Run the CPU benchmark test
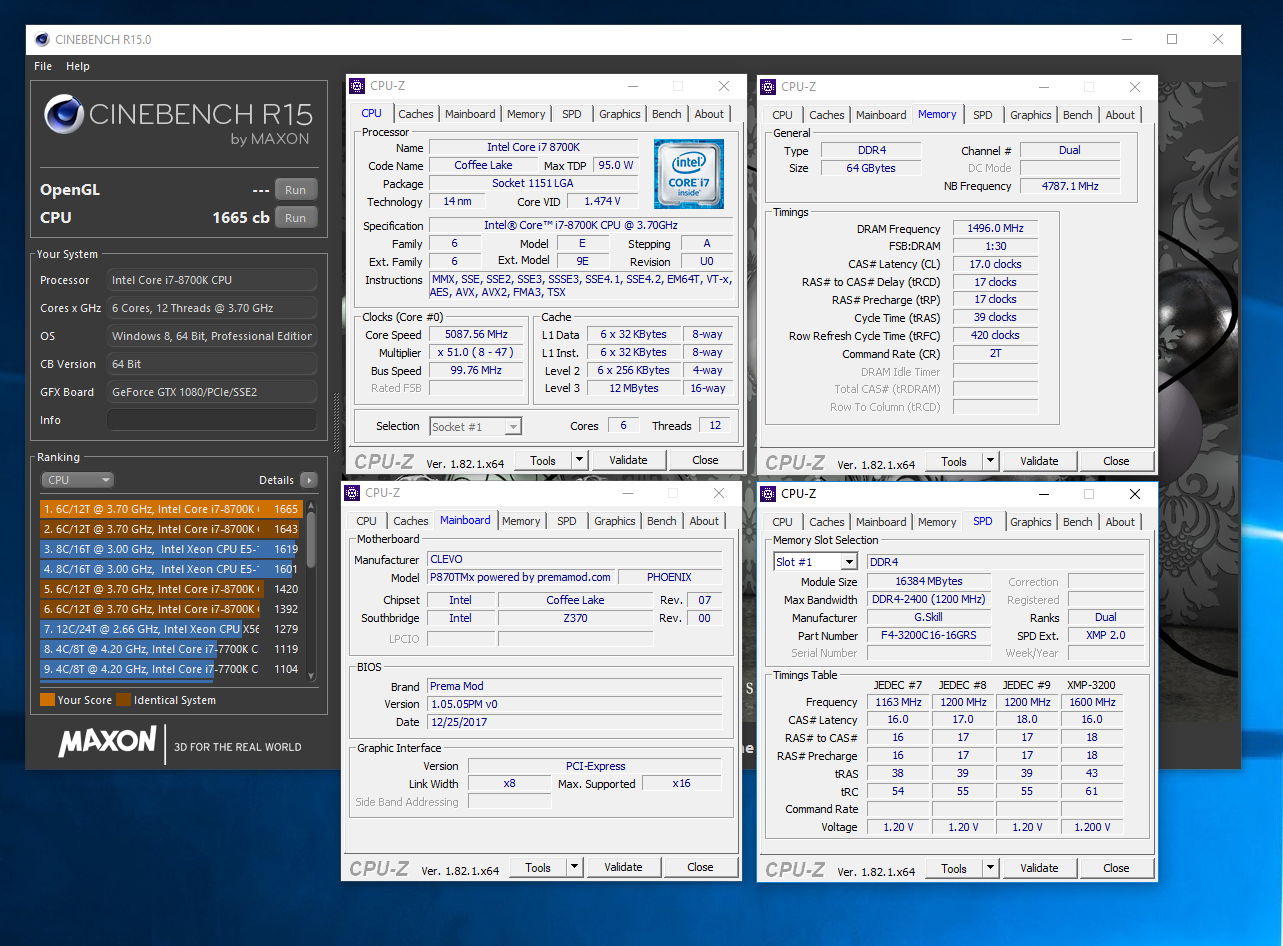This screenshot has height=946, width=1283. 295,217
